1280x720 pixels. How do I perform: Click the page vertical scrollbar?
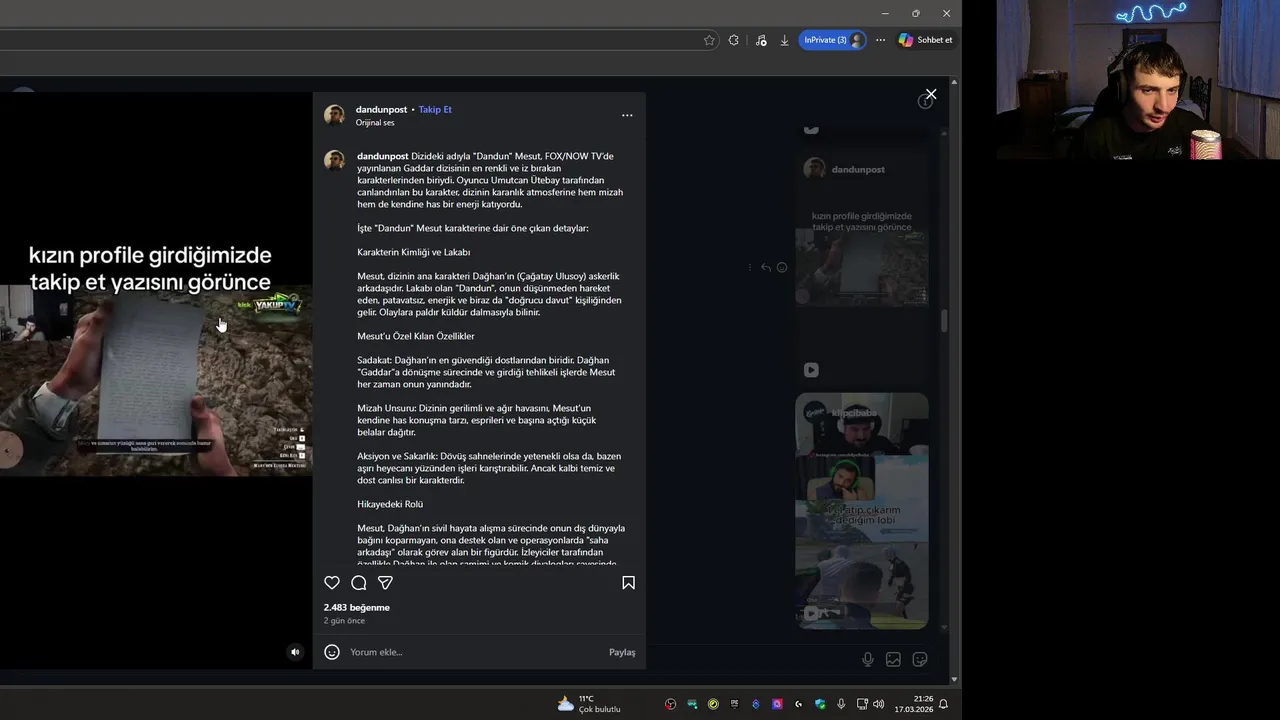(x=954, y=380)
